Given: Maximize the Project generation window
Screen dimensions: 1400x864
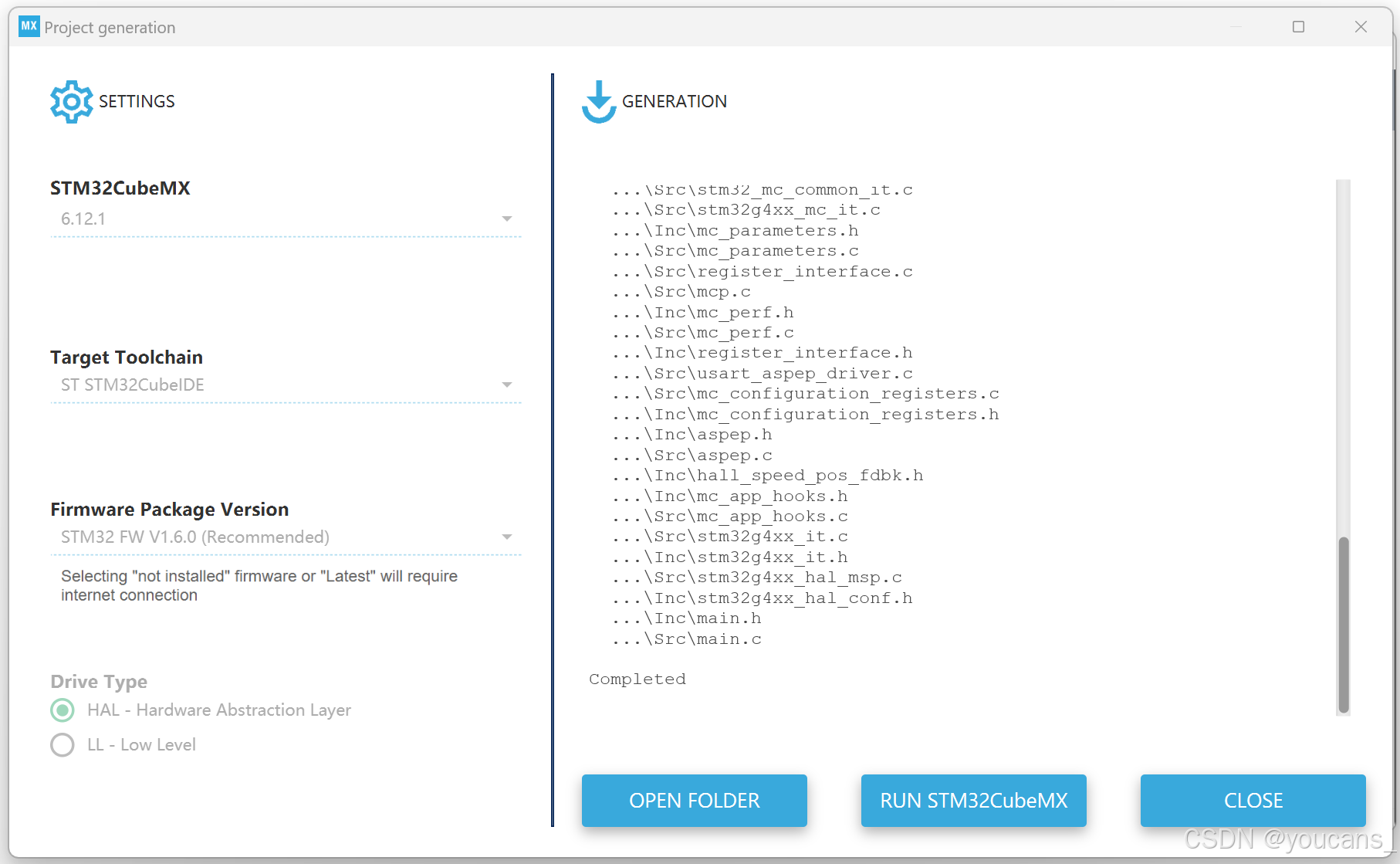Looking at the screenshot, I should tap(1299, 27).
